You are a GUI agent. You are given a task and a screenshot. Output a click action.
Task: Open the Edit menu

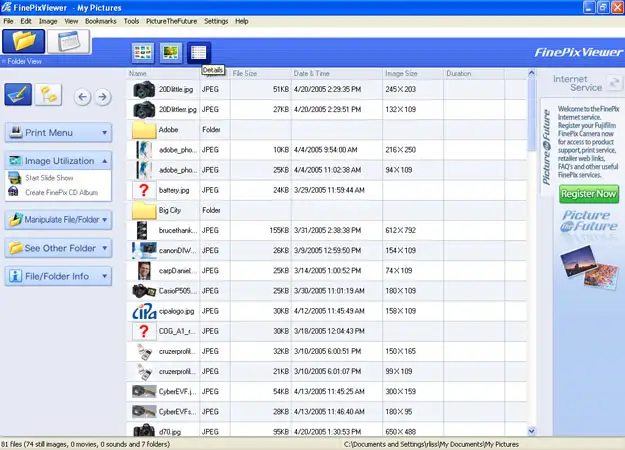coord(26,21)
